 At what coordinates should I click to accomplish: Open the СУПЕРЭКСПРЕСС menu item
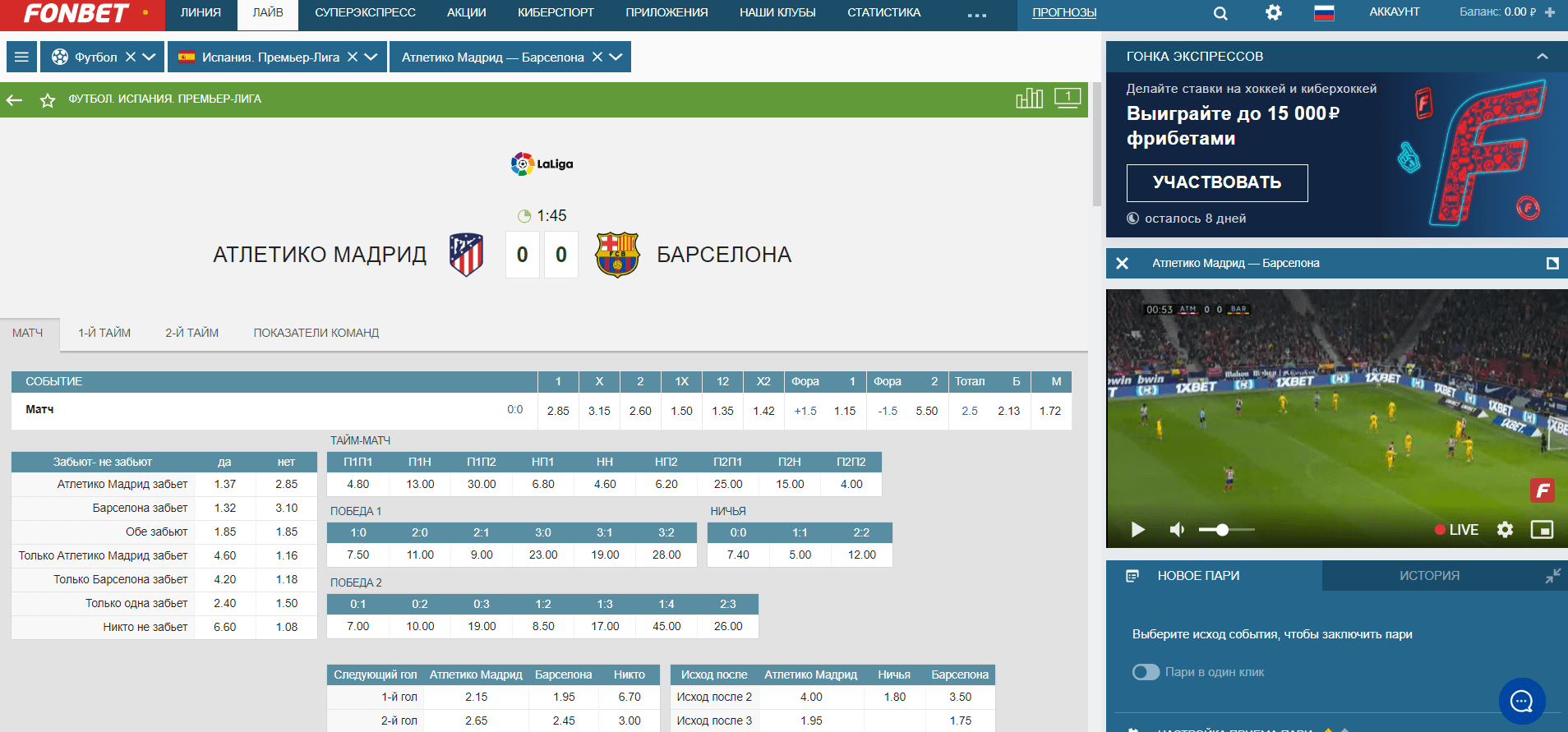[365, 12]
